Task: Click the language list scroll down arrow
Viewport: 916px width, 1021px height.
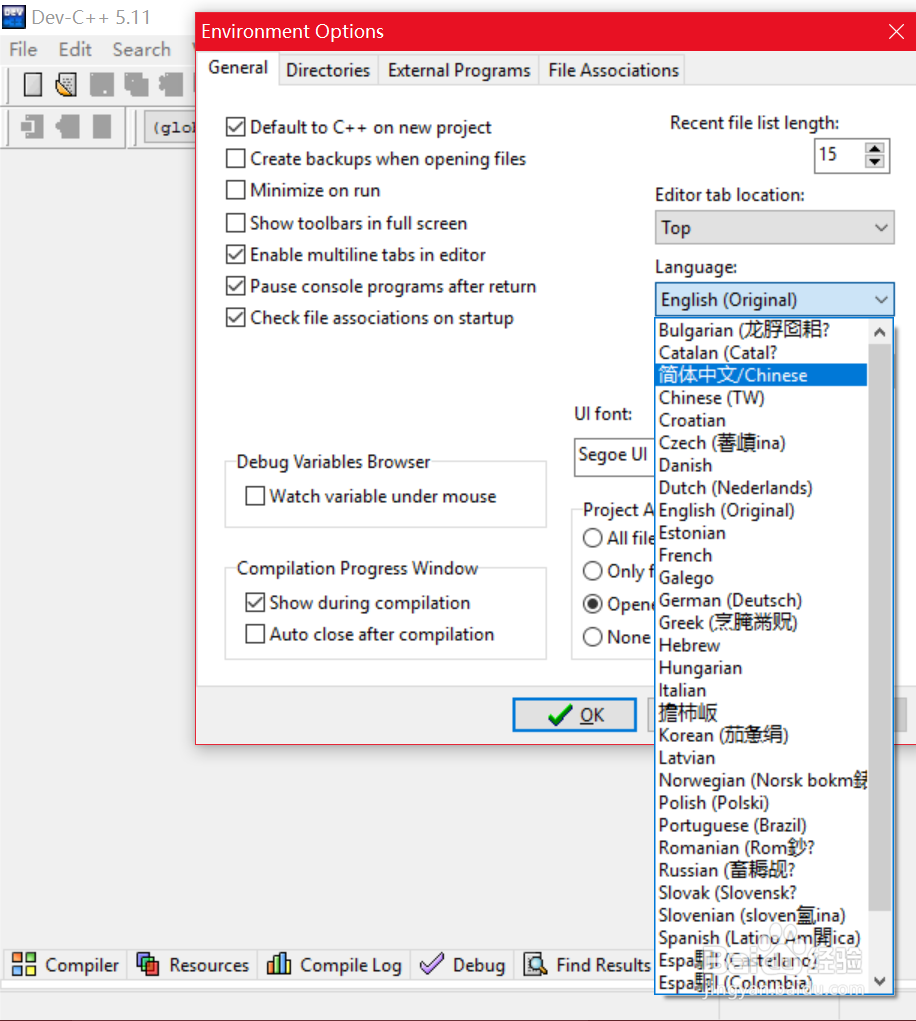Action: pos(880,981)
